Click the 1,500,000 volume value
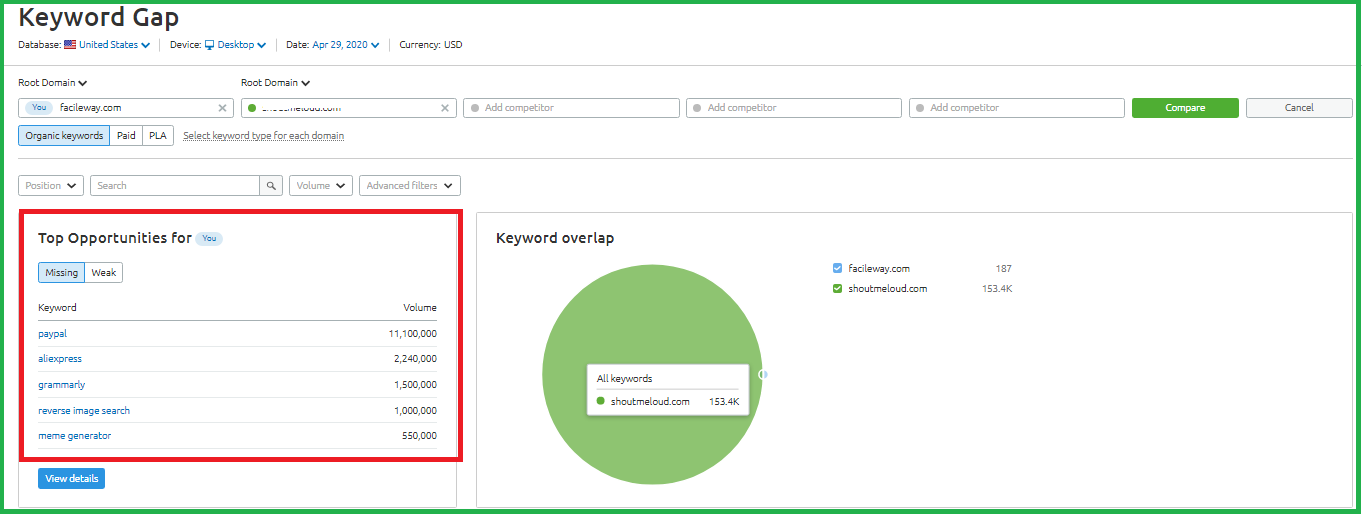 (415, 385)
